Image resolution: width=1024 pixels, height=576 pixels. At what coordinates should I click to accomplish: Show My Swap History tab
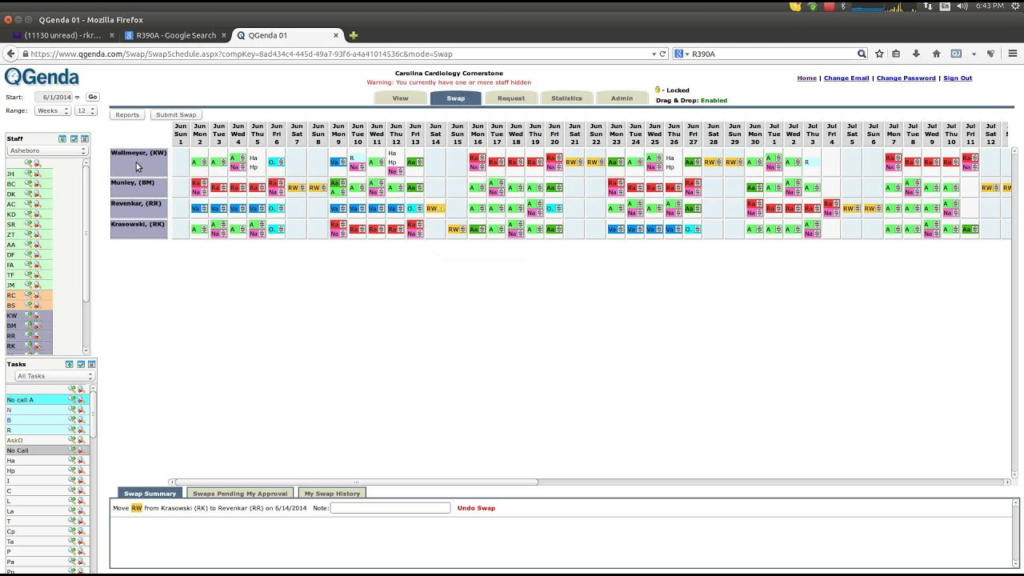click(332, 494)
